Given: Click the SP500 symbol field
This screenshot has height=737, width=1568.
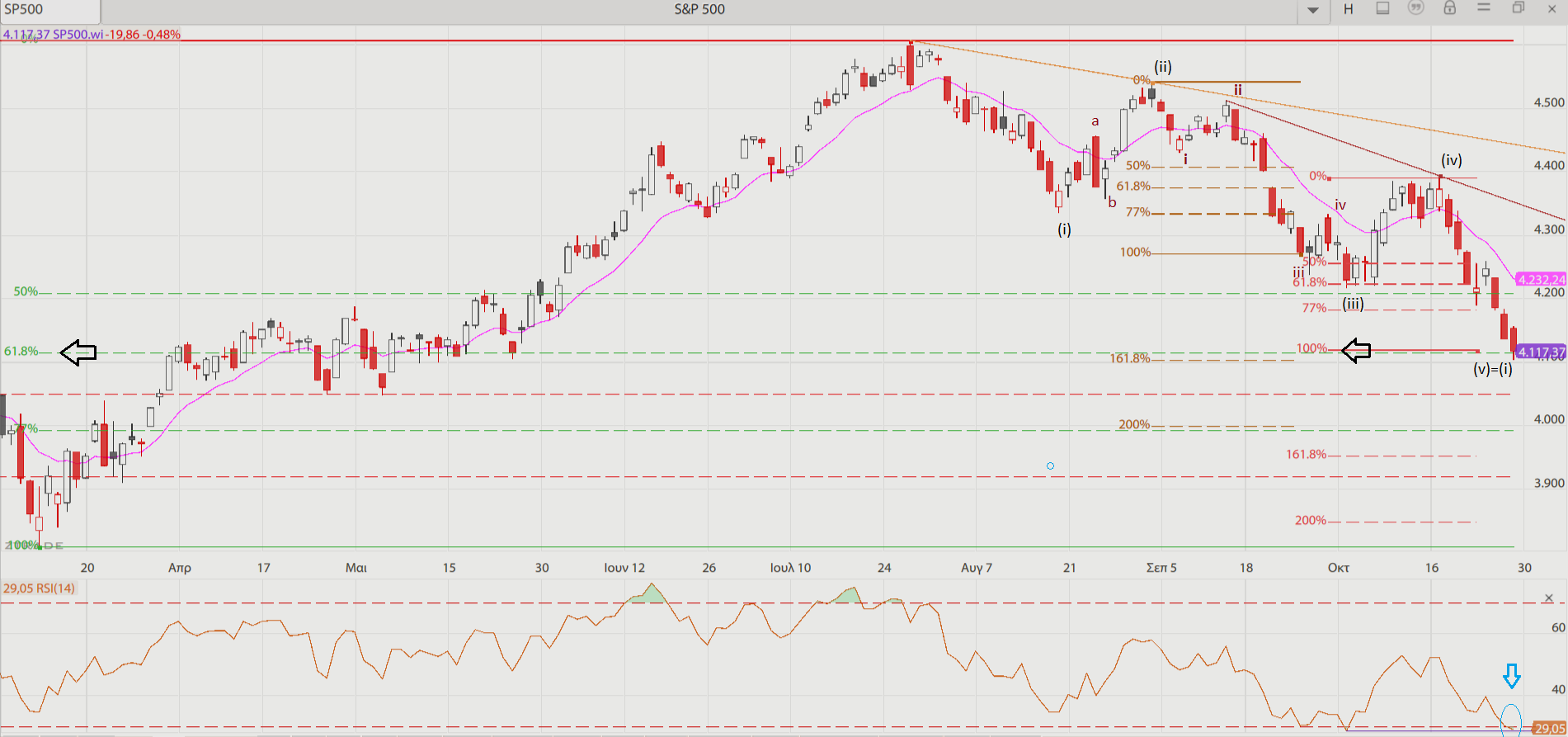Looking at the screenshot, I should click(x=50, y=10).
